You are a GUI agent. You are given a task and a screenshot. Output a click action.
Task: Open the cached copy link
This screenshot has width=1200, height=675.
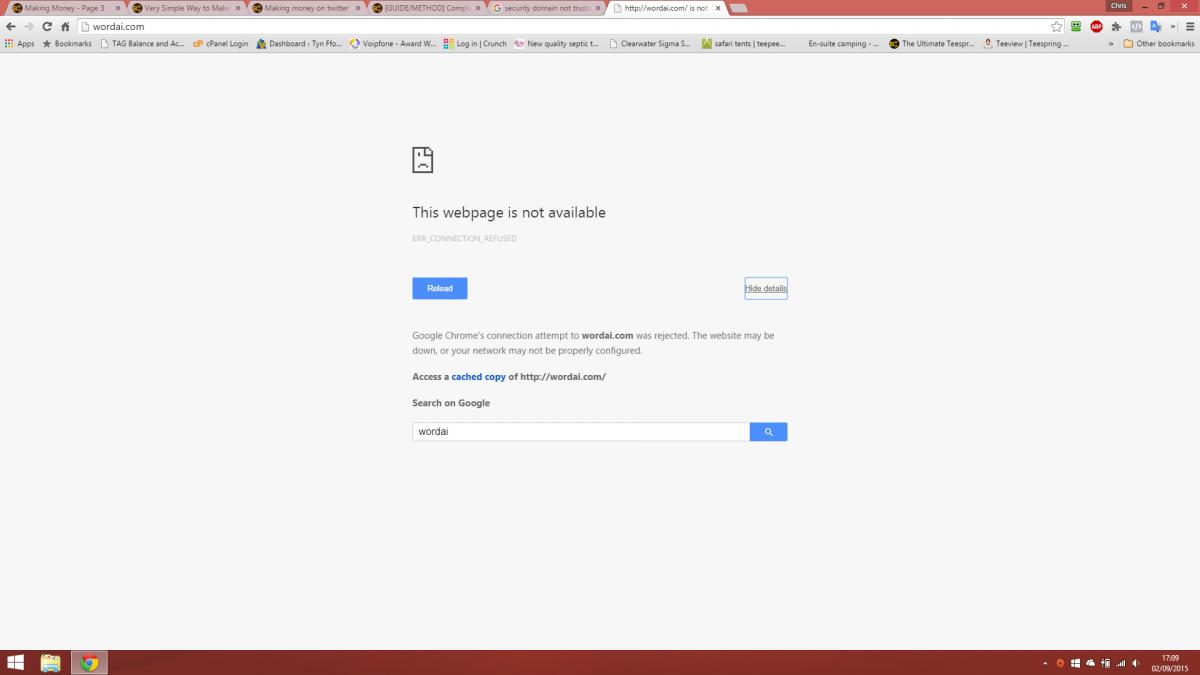coord(479,377)
